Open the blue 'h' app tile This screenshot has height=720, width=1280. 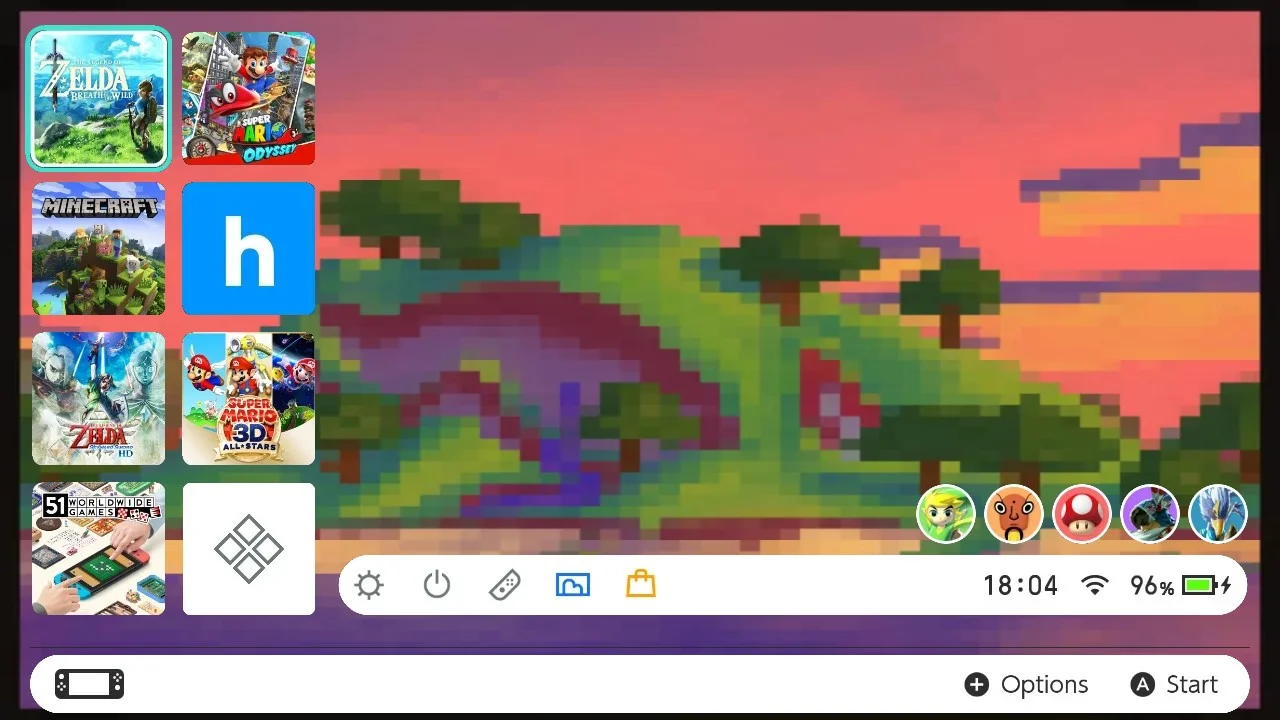click(x=249, y=248)
